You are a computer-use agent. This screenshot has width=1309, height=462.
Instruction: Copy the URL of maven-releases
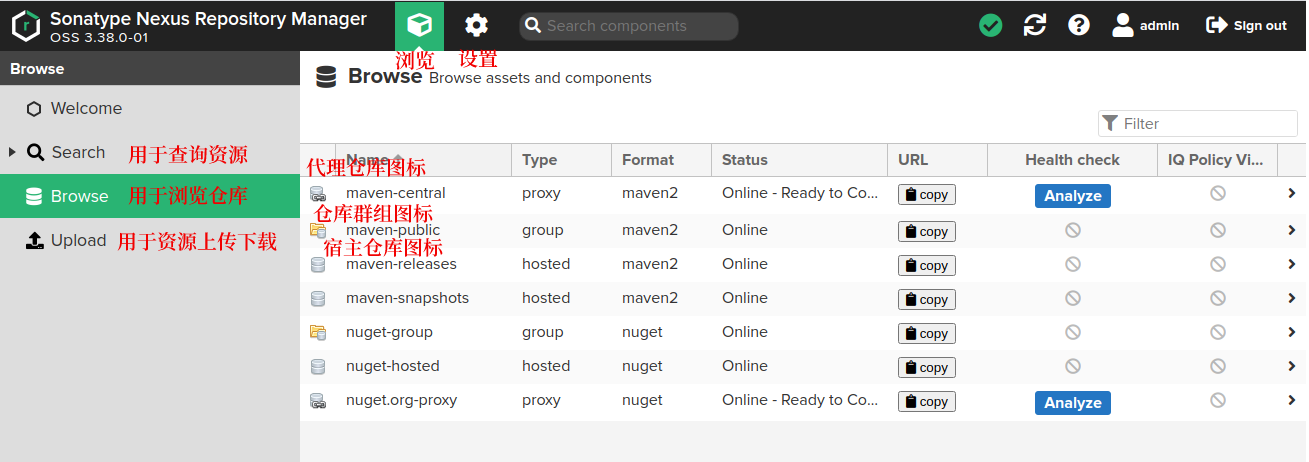(926, 265)
